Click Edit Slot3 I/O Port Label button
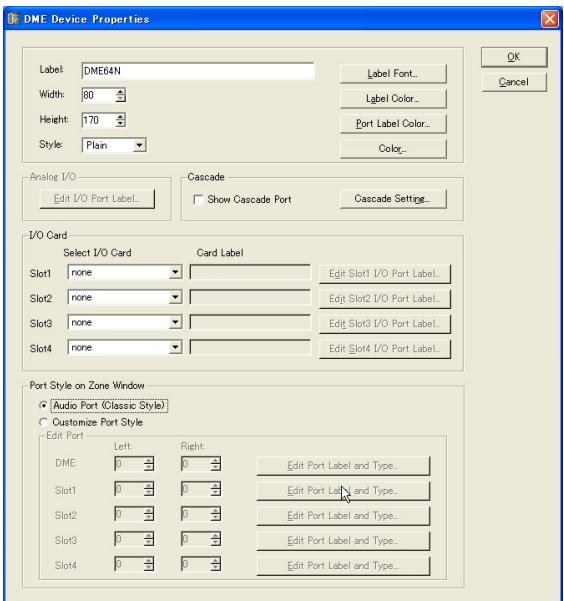The height and width of the screenshot is (601, 564). pyautogui.click(x=385, y=324)
